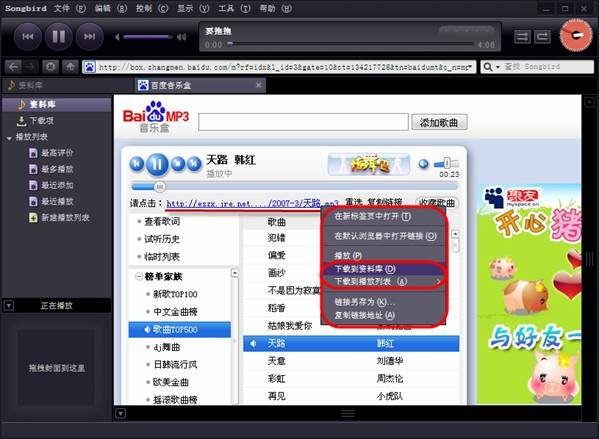Collapse the 播放列表 sidebar section
This screenshot has width=599, height=439.
[x=9, y=138]
